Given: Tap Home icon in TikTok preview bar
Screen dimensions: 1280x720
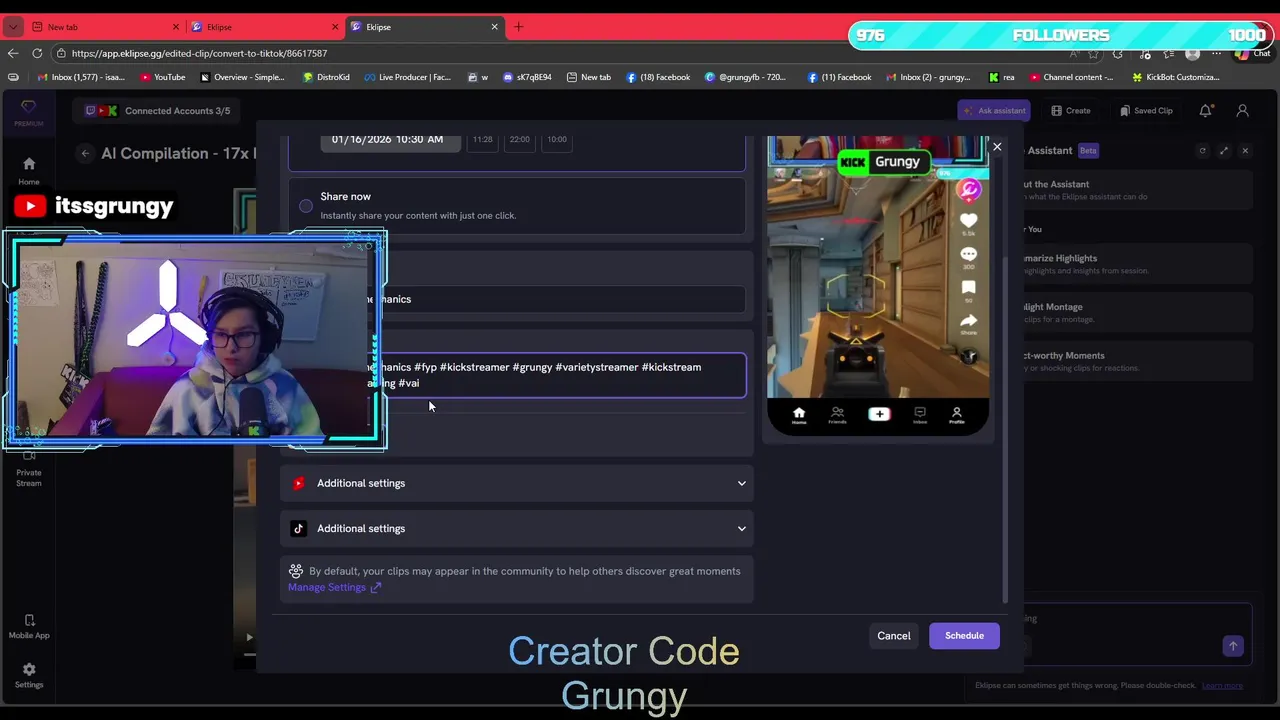Looking at the screenshot, I should pos(798,415).
